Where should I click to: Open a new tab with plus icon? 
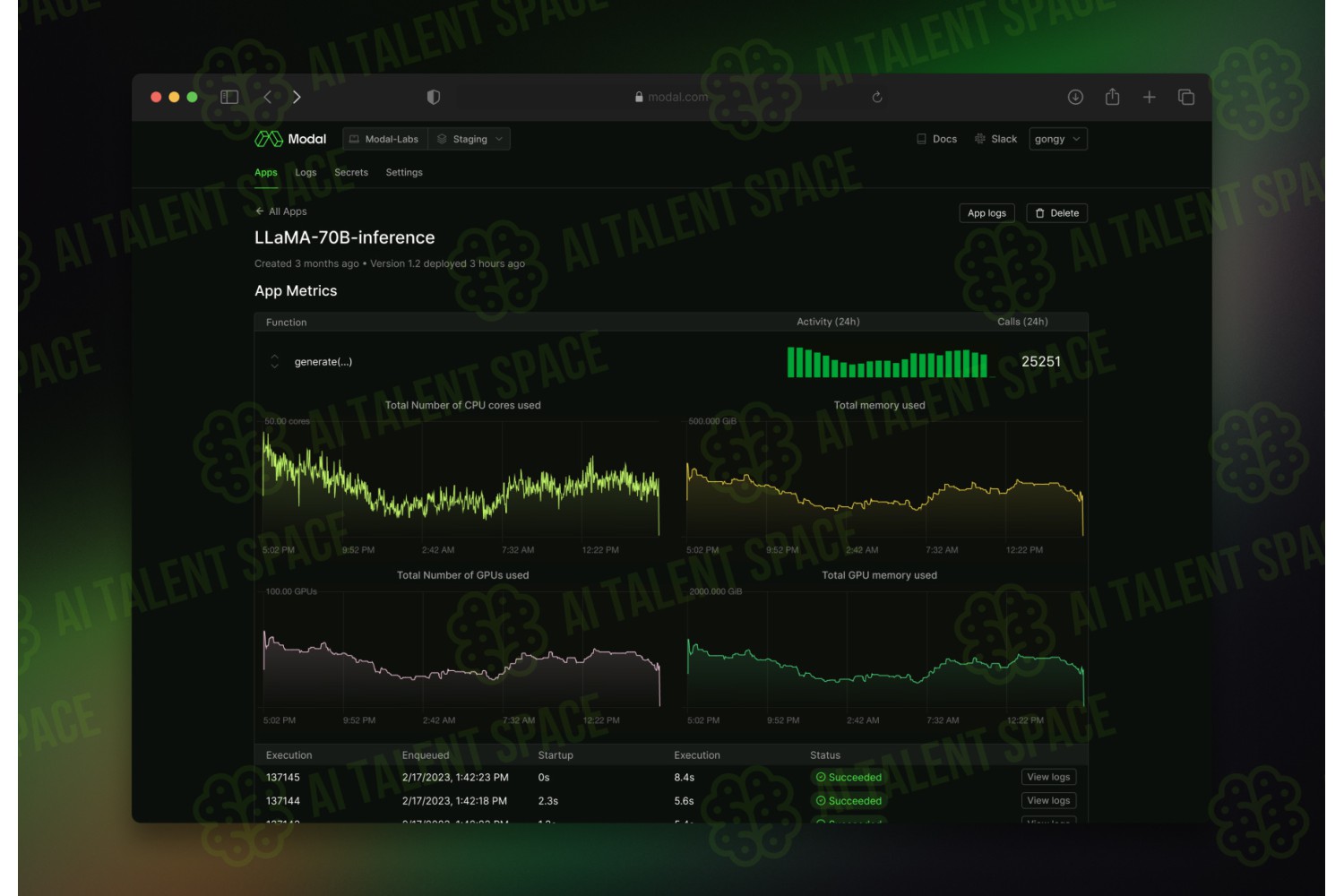[1150, 97]
